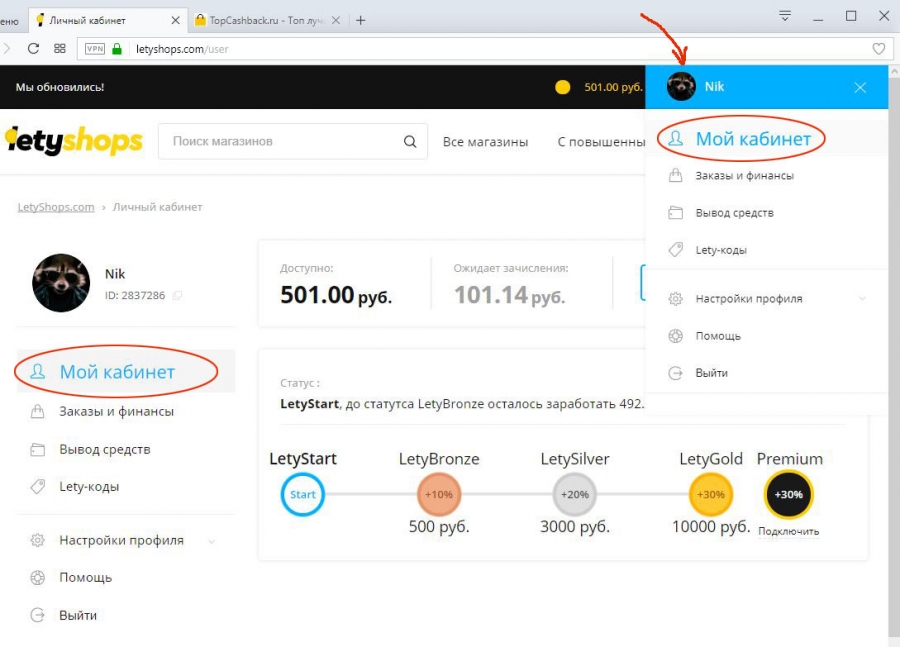Image resolution: width=900 pixels, height=647 pixels.
Task: Bookmark page with the heart icon
Action: click(x=878, y=49)
